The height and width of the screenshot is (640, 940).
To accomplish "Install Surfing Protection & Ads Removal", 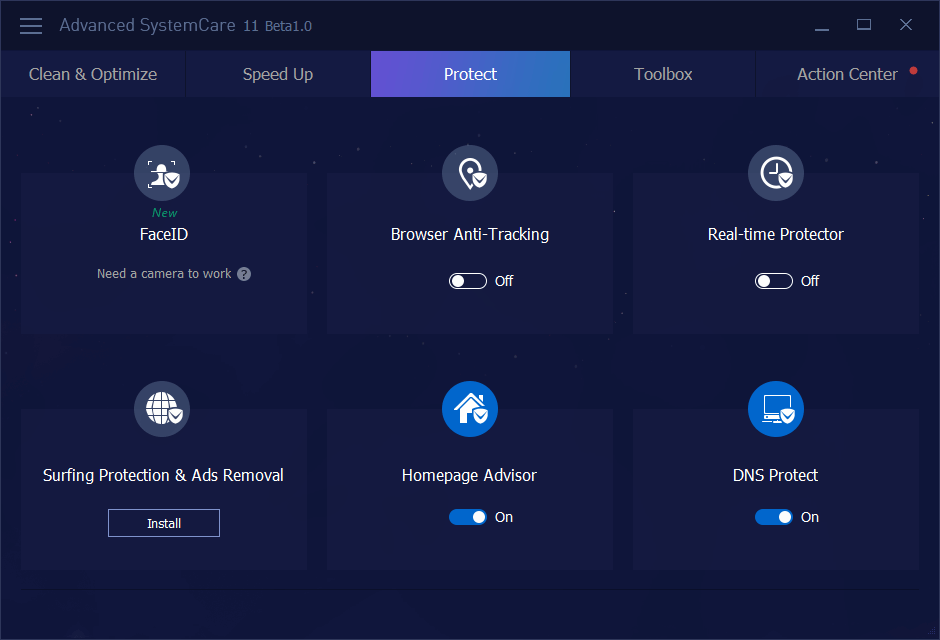I will [164, 523].
